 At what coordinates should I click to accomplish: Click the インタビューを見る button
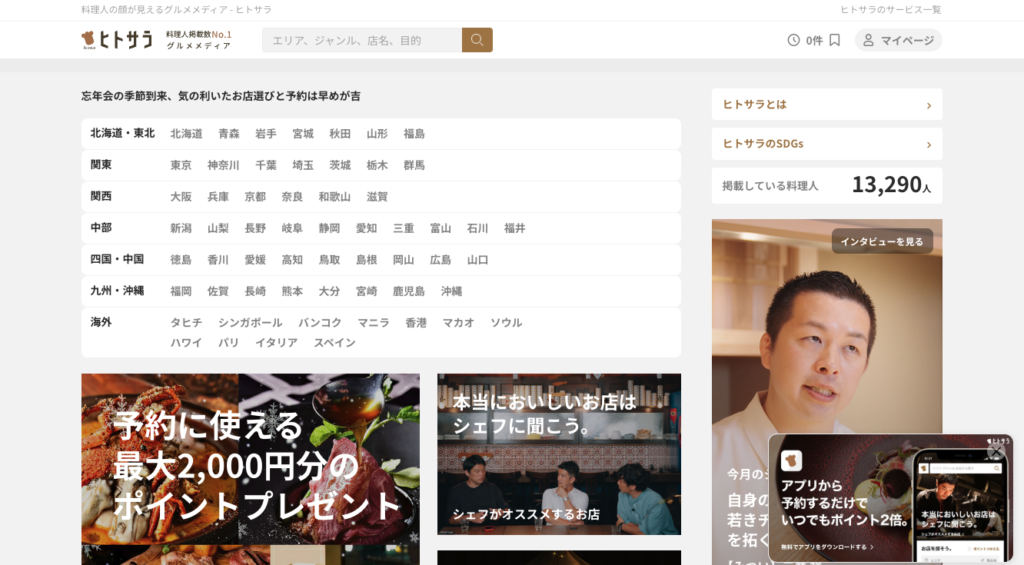[x=881, y=241]
